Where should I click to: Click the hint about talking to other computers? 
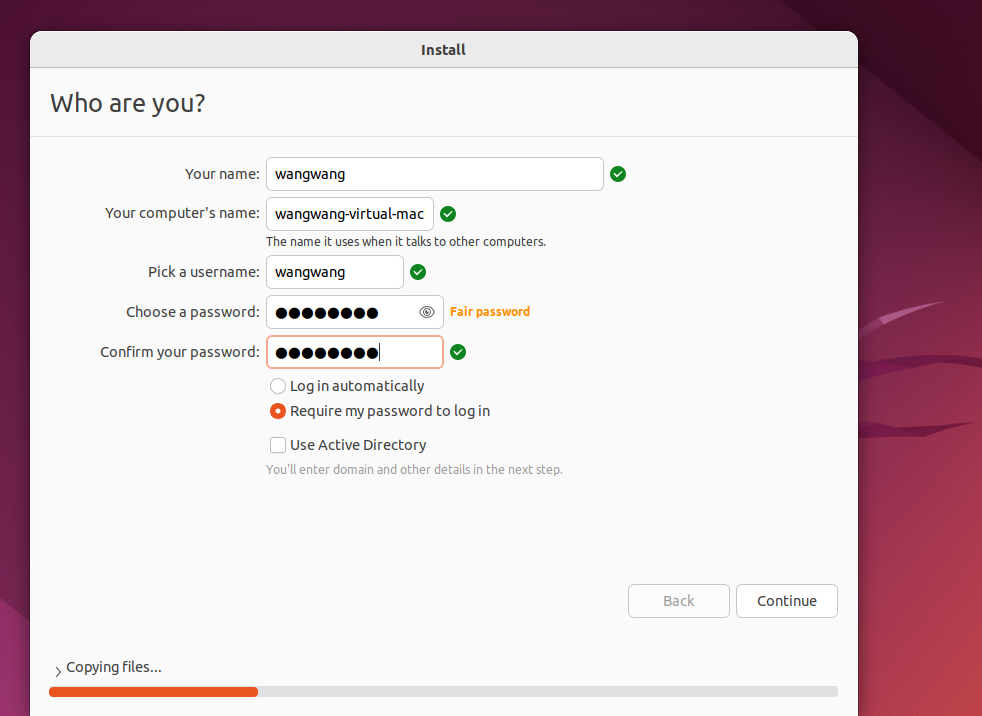point(406,242)
